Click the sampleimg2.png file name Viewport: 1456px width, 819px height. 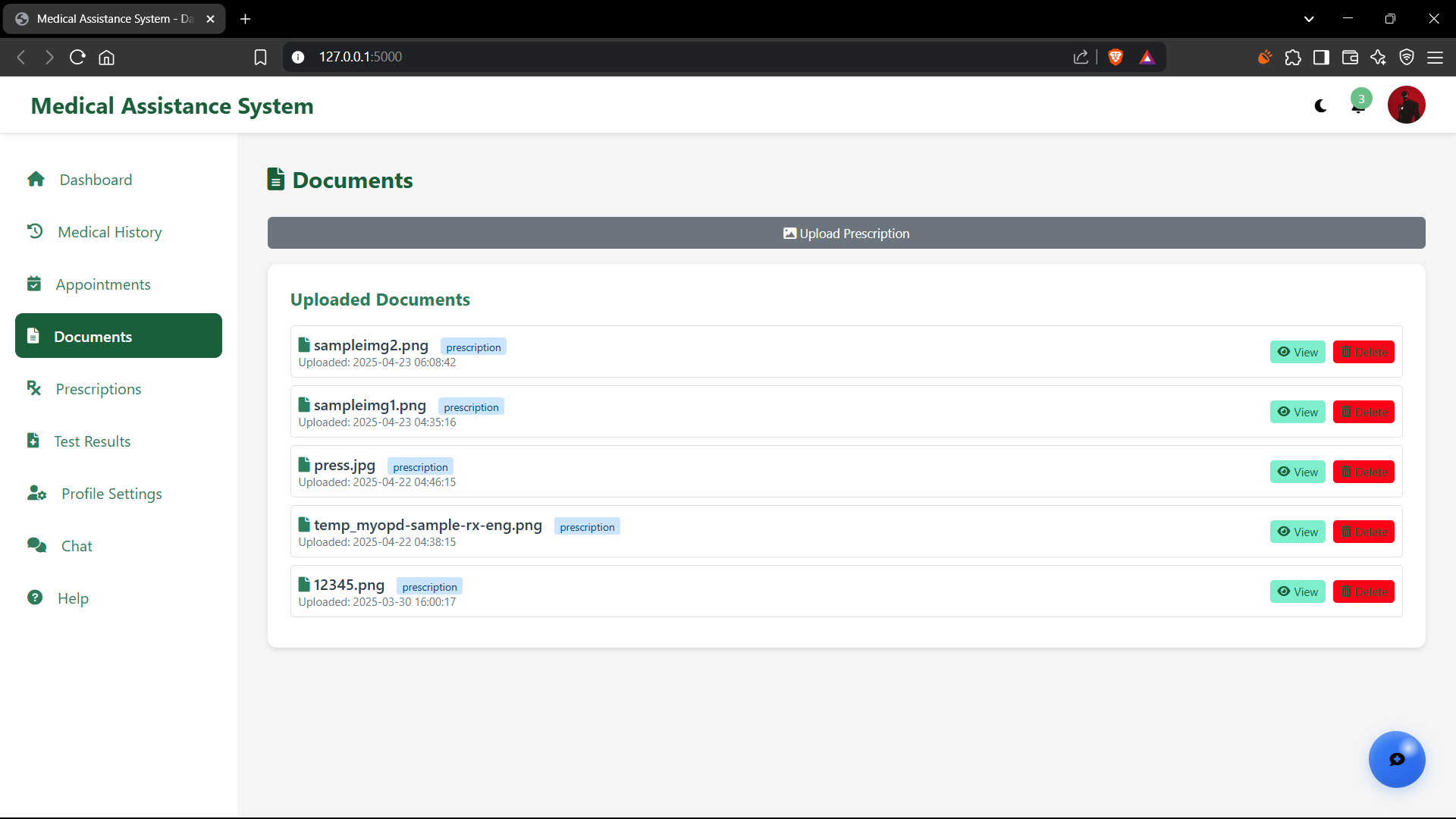[x=371, y=345]
